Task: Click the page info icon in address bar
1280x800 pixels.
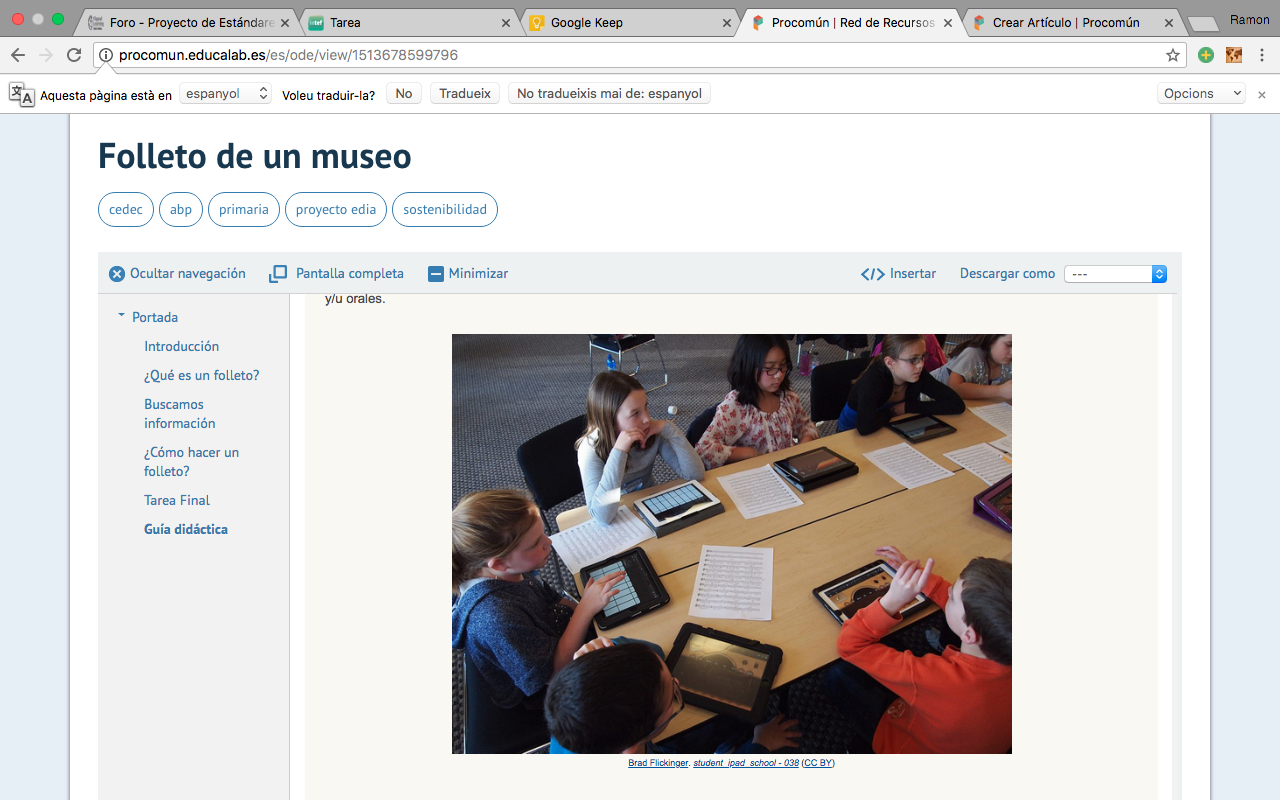Action: [x=107, y=57]
